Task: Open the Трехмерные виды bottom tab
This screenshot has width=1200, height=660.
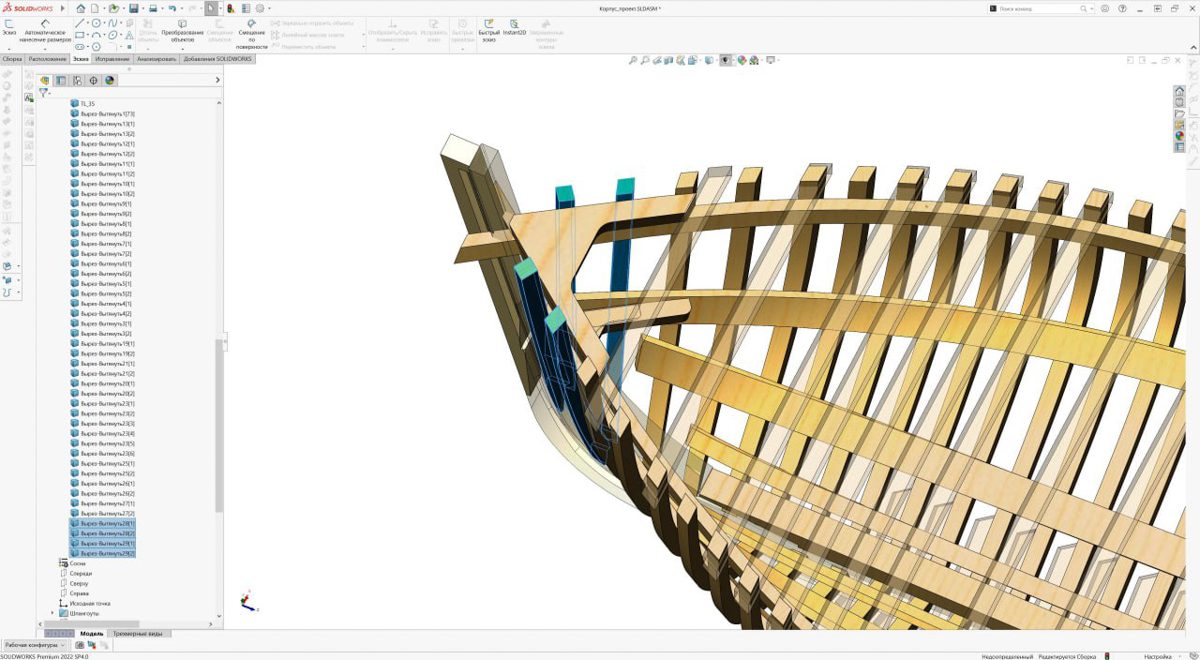Action: pyautogui.click(x=141, y=633)
